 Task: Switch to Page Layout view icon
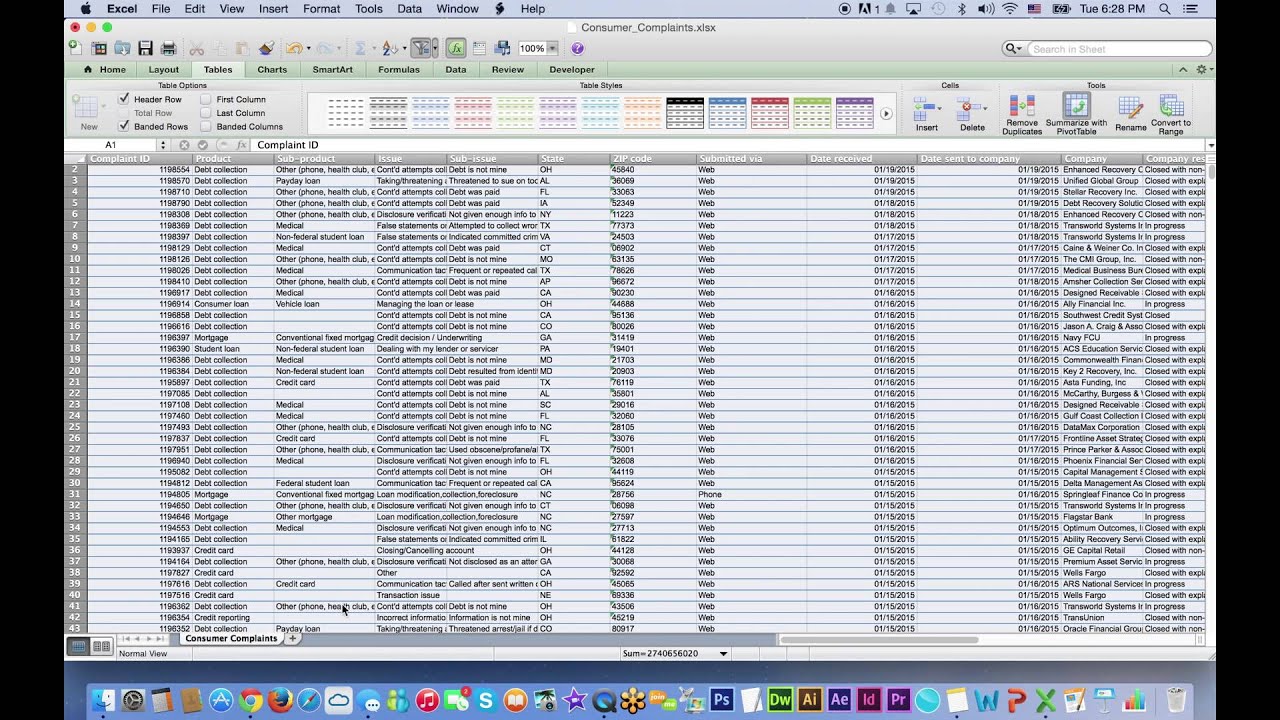[101, 647]
